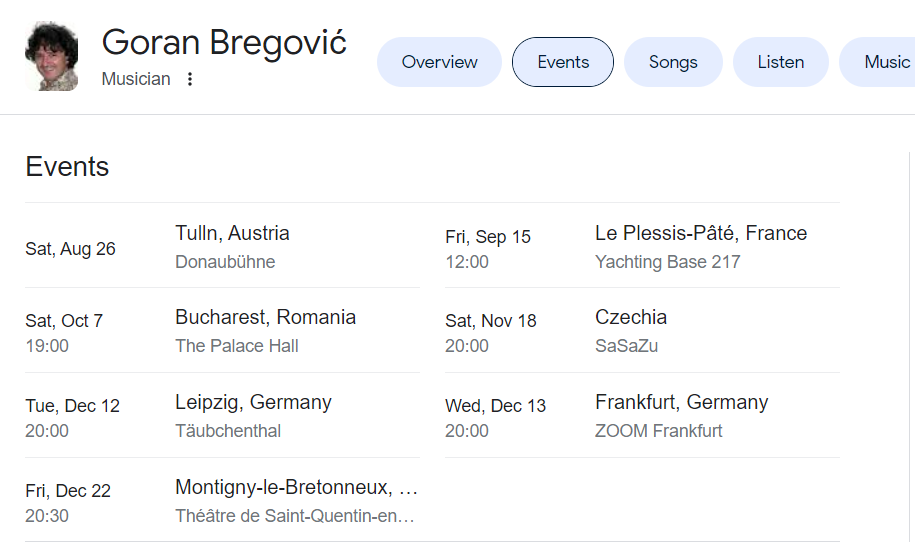This screenshot has height=542, width=915.
Task: Click the Yachting Base 217 venue
Action: click(x=668, y=262)
